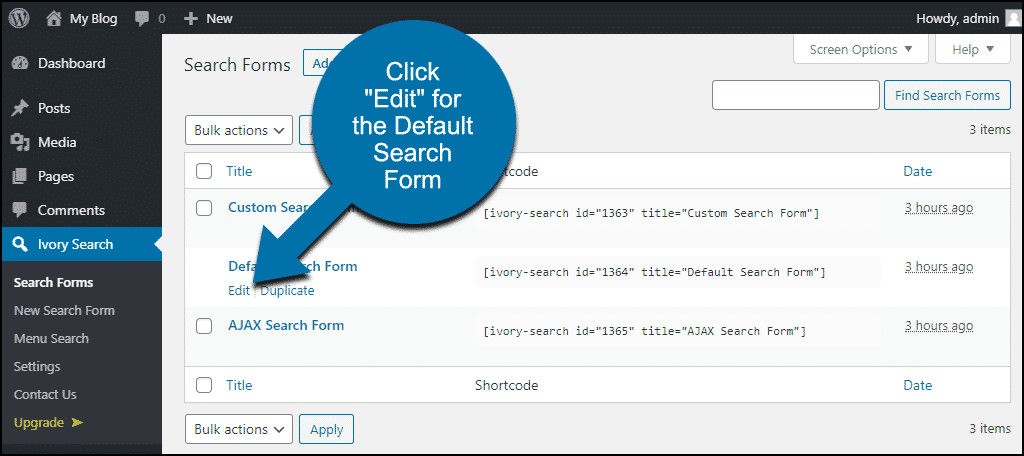The image size is (1024, 456).
Task: Select Ivory Search in the sidebar
Action: click(81, 244)
